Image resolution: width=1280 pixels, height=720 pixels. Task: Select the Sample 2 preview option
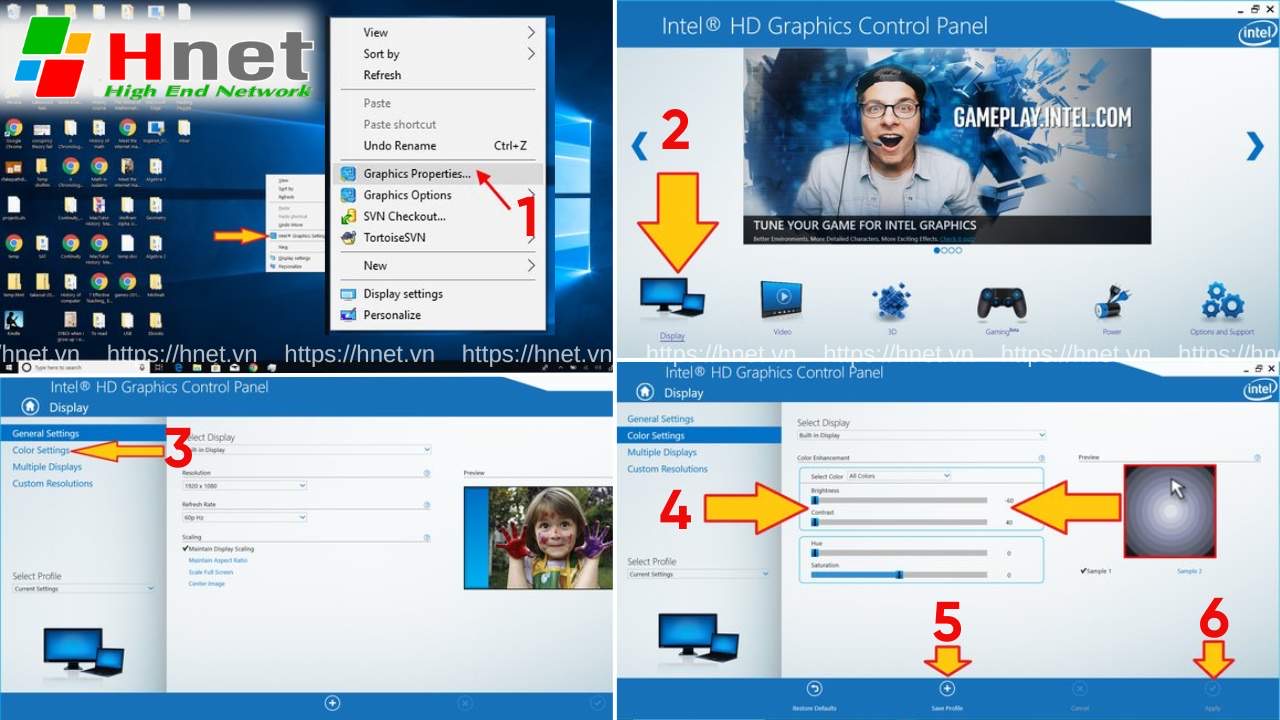pos(1189,571)
